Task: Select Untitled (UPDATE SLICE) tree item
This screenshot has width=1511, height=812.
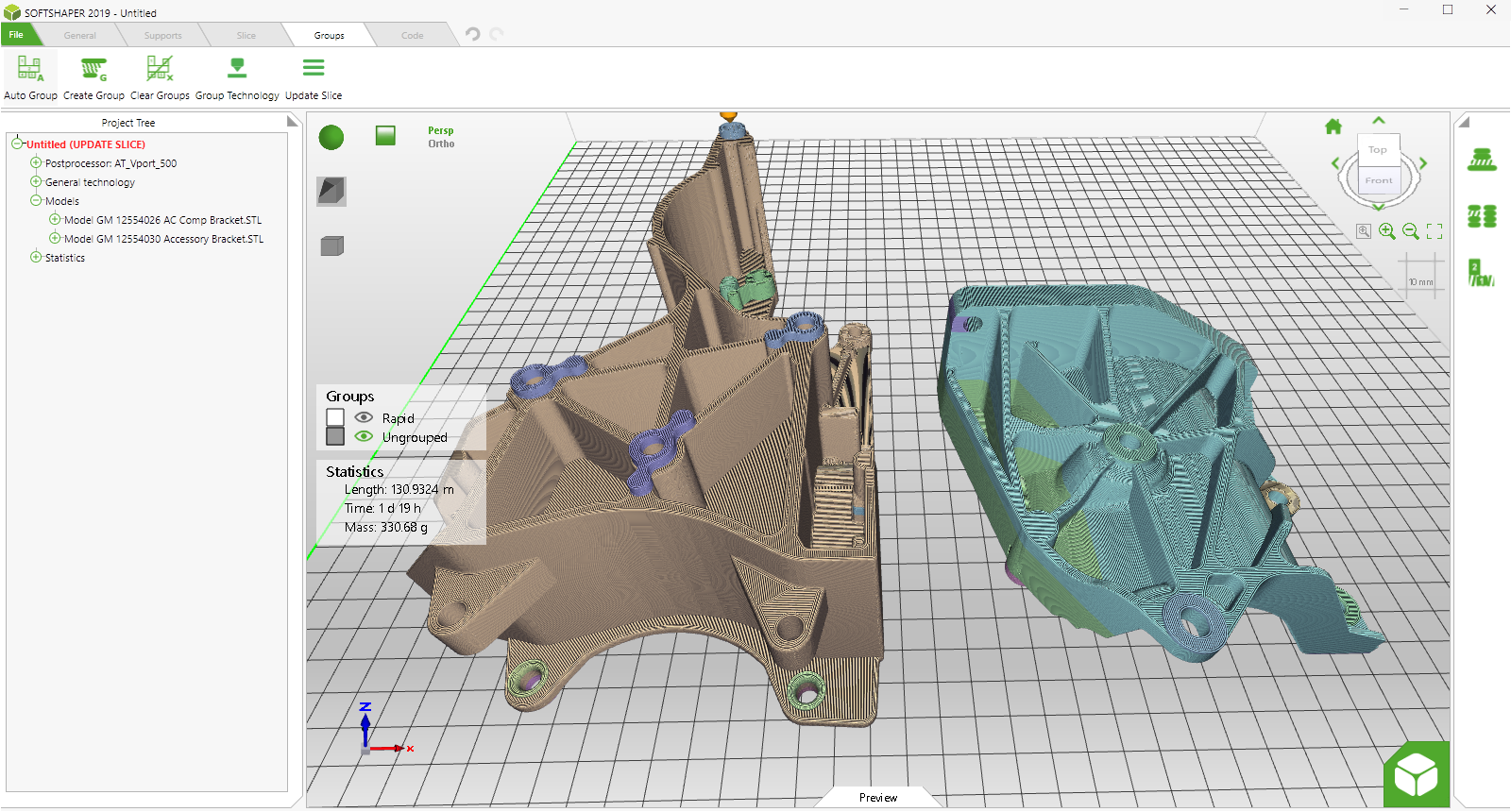Action: pos(86,144)
